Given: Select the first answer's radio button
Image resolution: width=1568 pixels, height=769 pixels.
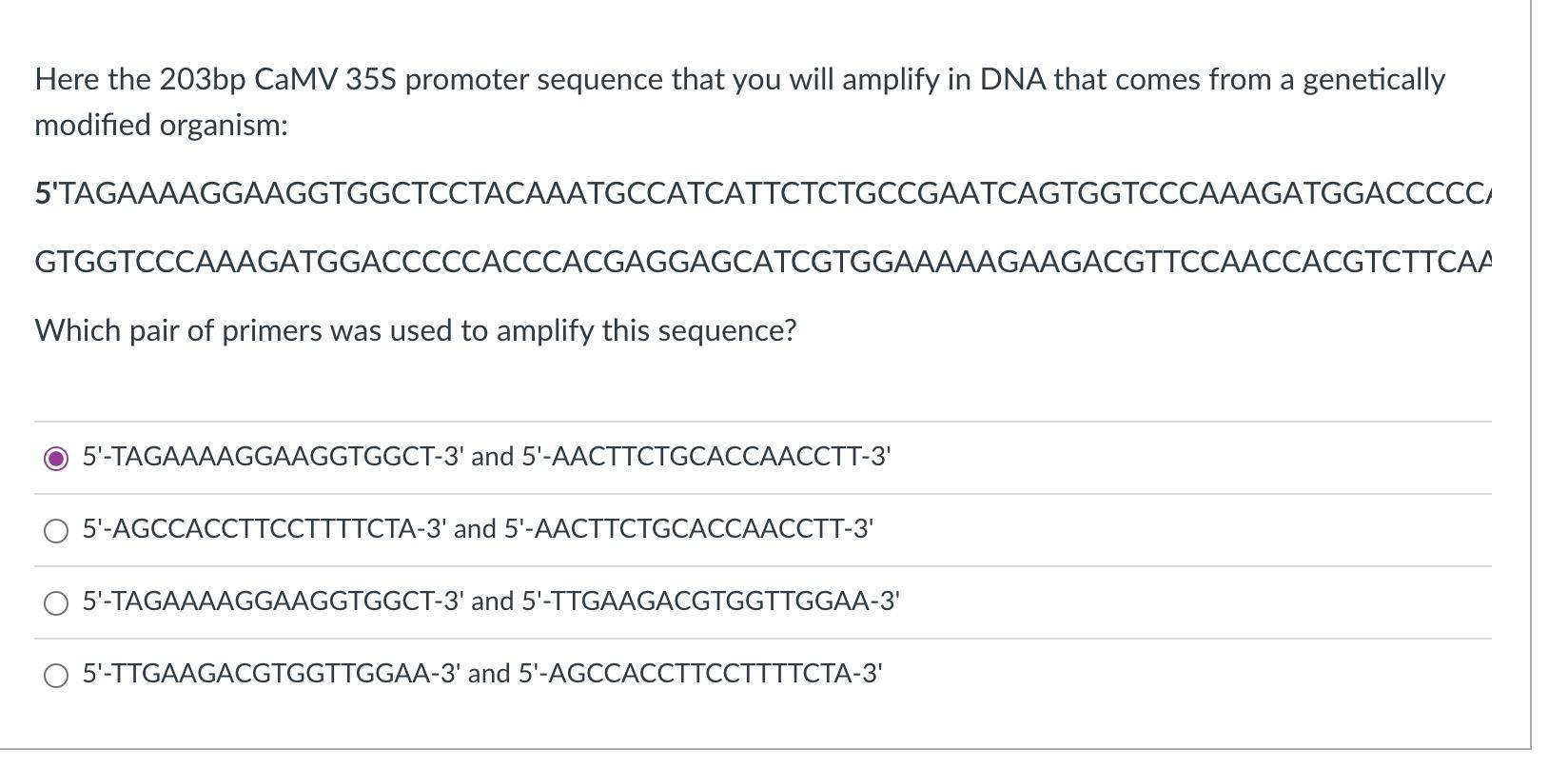Looking at the screenshot, I should (x=56, y=459).
